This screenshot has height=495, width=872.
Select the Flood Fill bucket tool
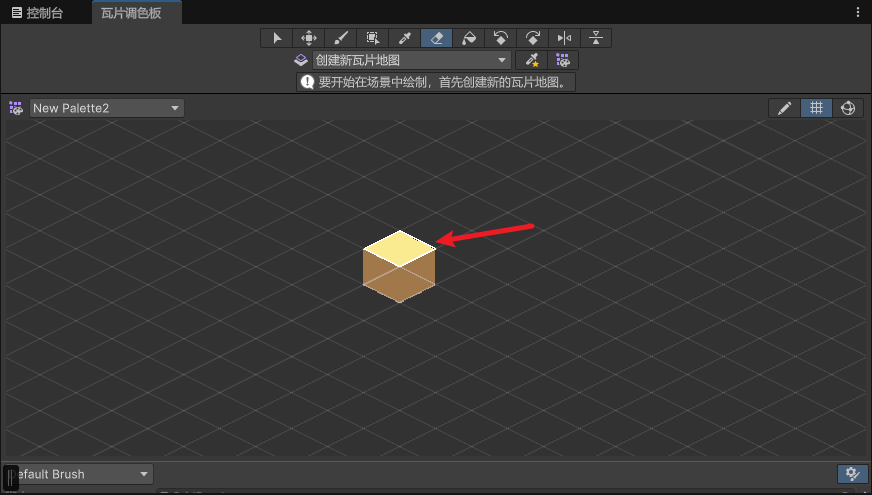tap(468, 38)
